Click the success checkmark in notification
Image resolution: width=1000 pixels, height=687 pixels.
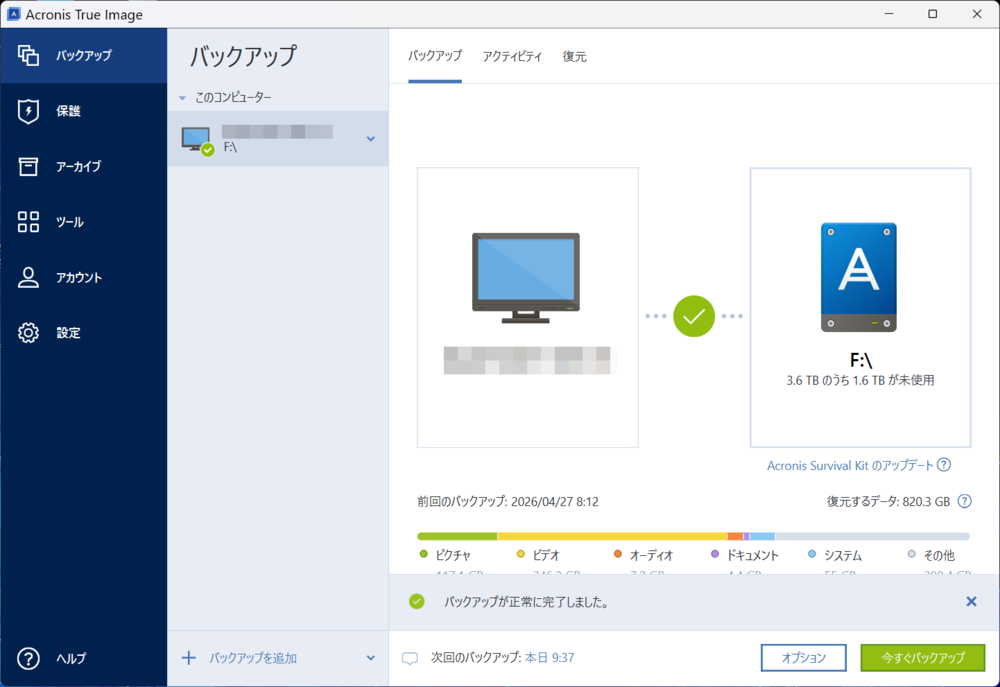(x=416, y=602)
